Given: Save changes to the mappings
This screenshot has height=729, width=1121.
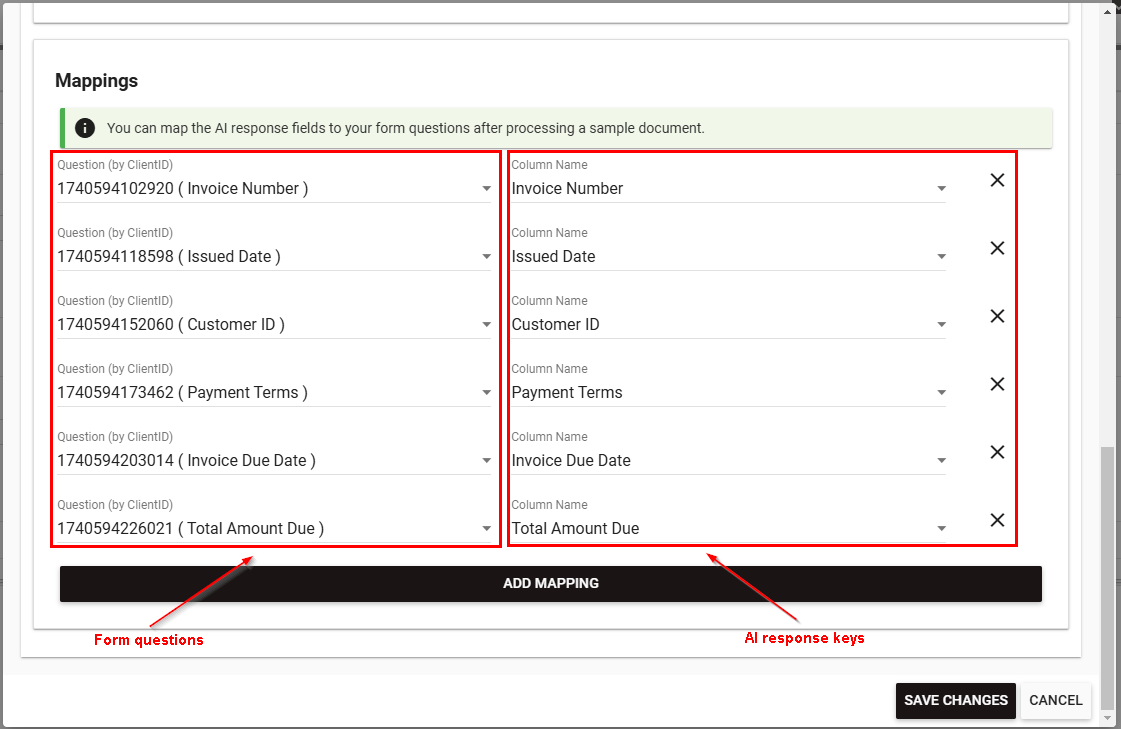Looking at the screenshot, I should click(x=955, y=701).
